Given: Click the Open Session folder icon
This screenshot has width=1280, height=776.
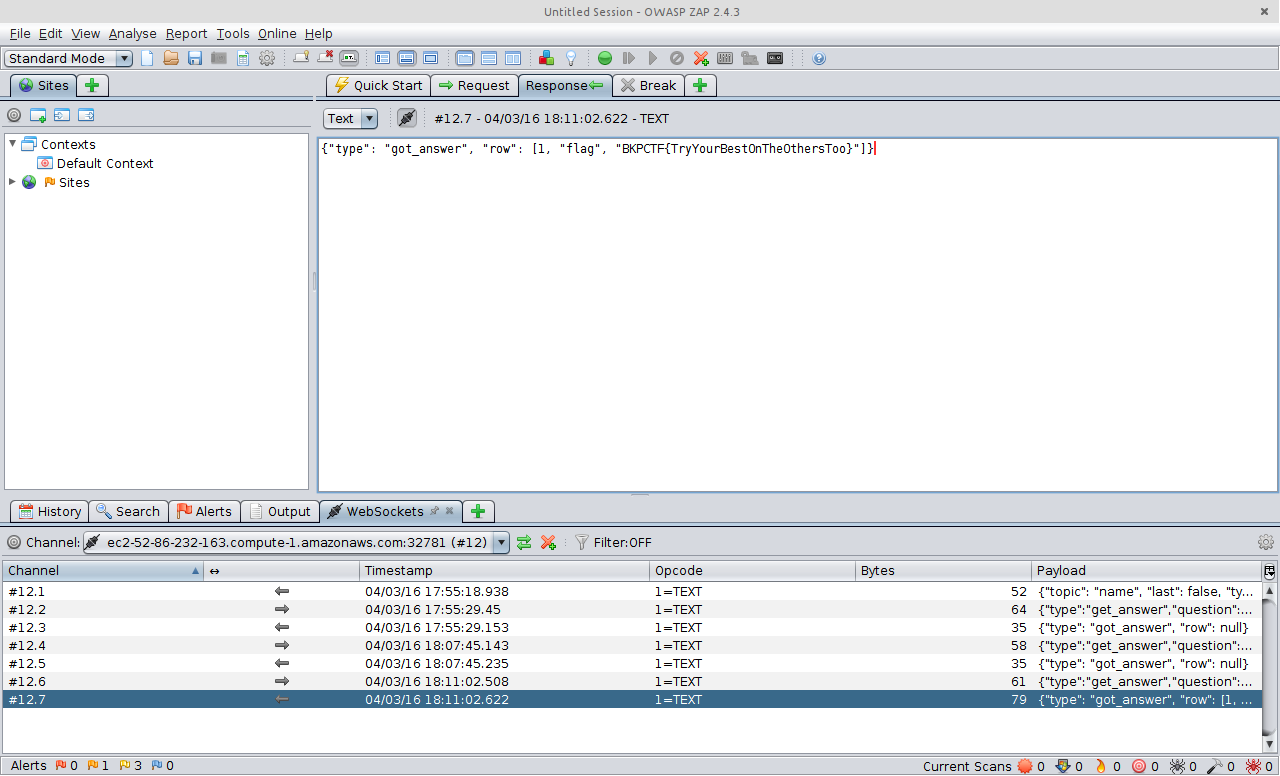Looking at the screenshot, I should [171, 58].
